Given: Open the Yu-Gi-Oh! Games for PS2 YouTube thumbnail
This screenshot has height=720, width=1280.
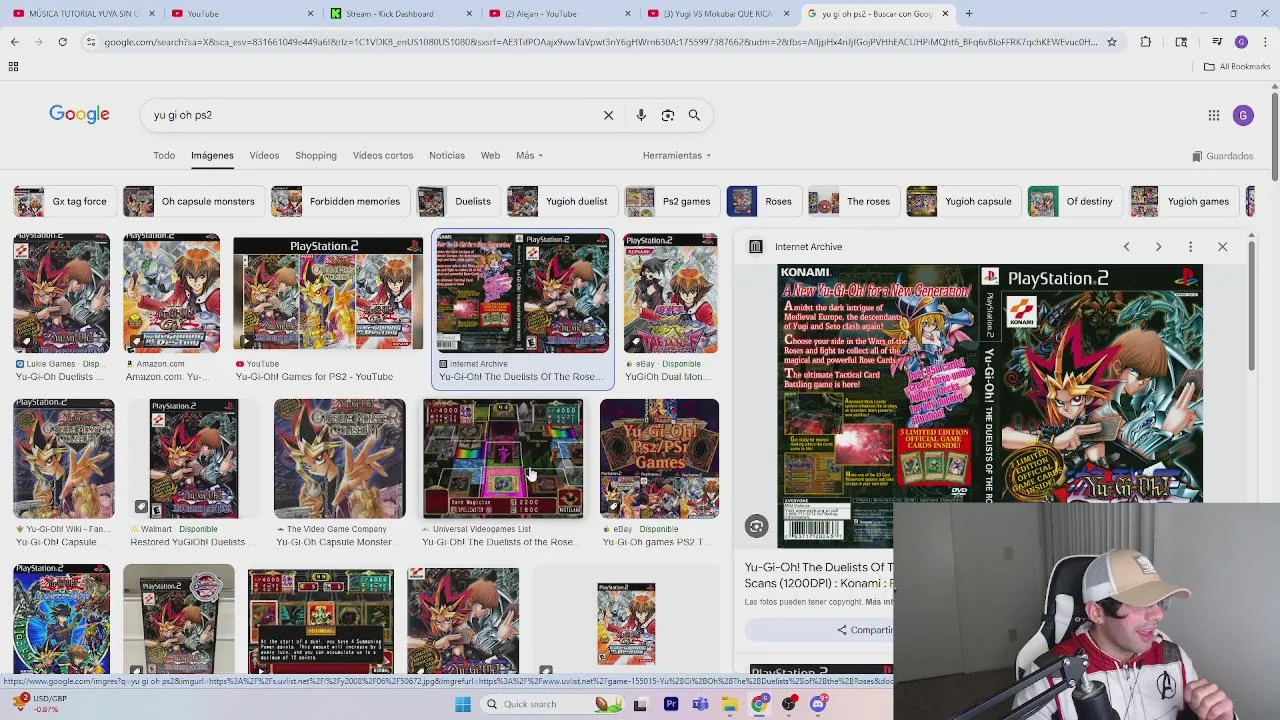Looking at the screenshot, I should point(328,293).
